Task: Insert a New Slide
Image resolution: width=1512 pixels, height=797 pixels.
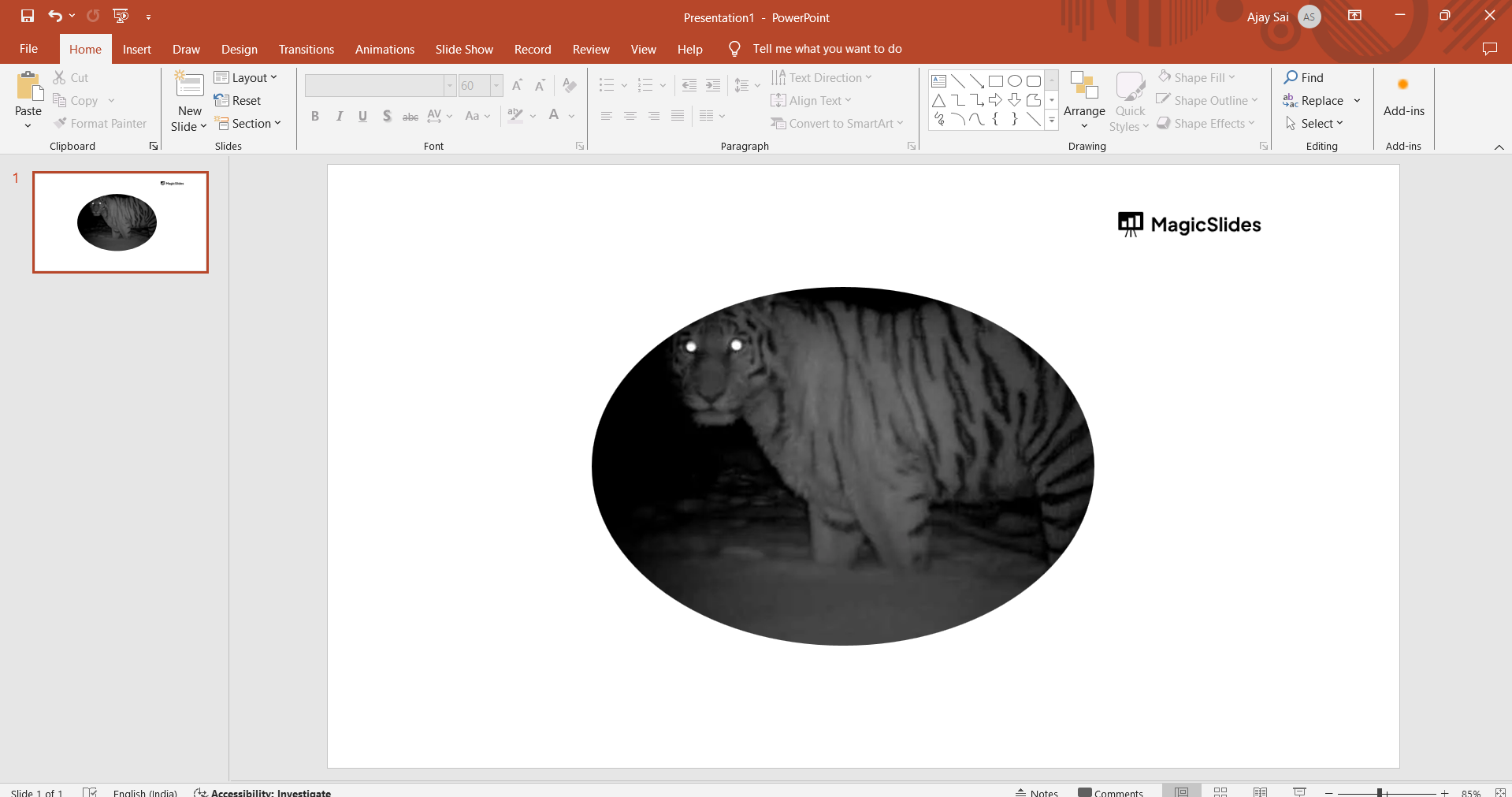Action: [x=189, y=85]
